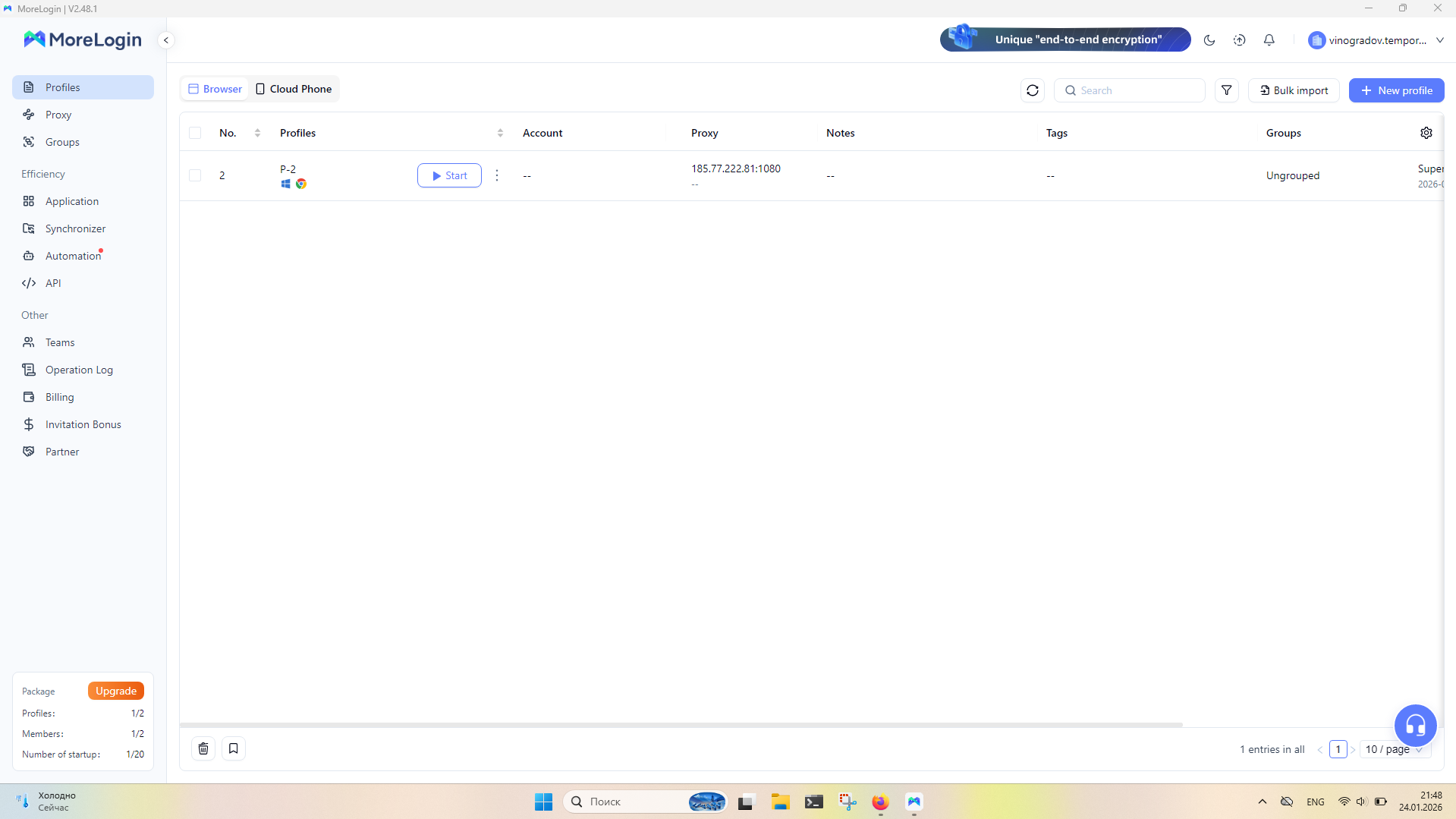Click the New profile button
1456x819 pixels.
[x=1396, y=90]
